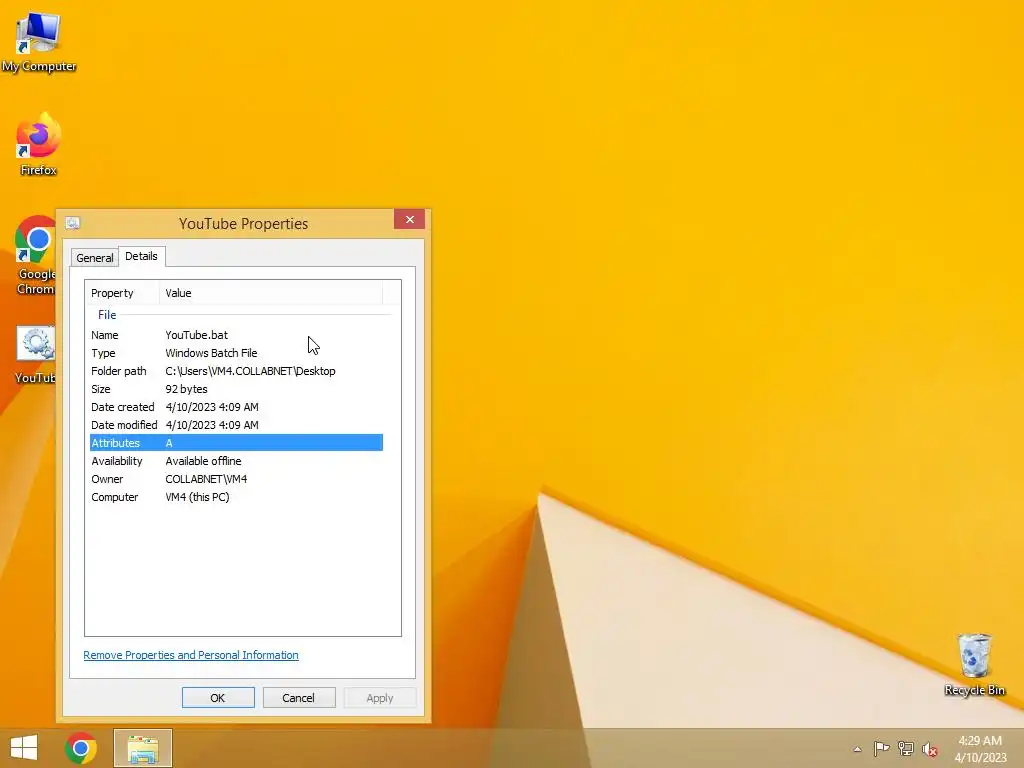The image size is (1024, 768).
Task: Select the Computer row VM4 (this PC)
Action: click(236, 497)
